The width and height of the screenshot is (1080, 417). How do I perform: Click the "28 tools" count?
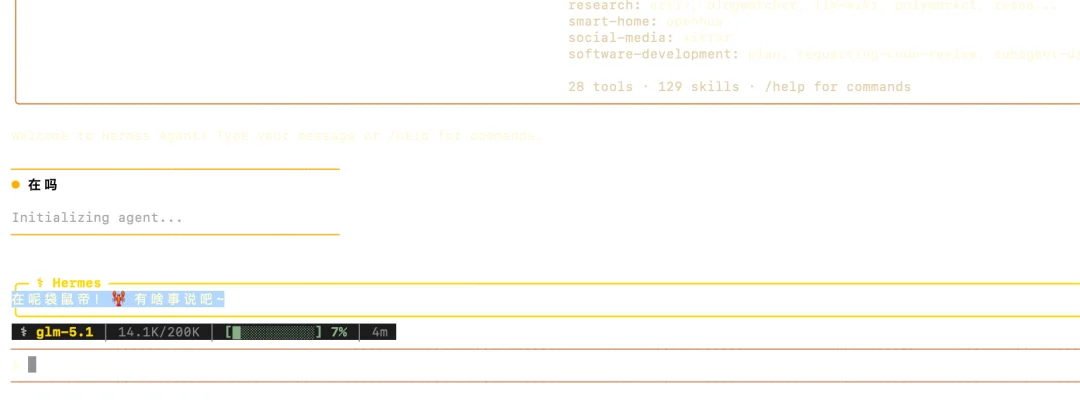point(600,87)
